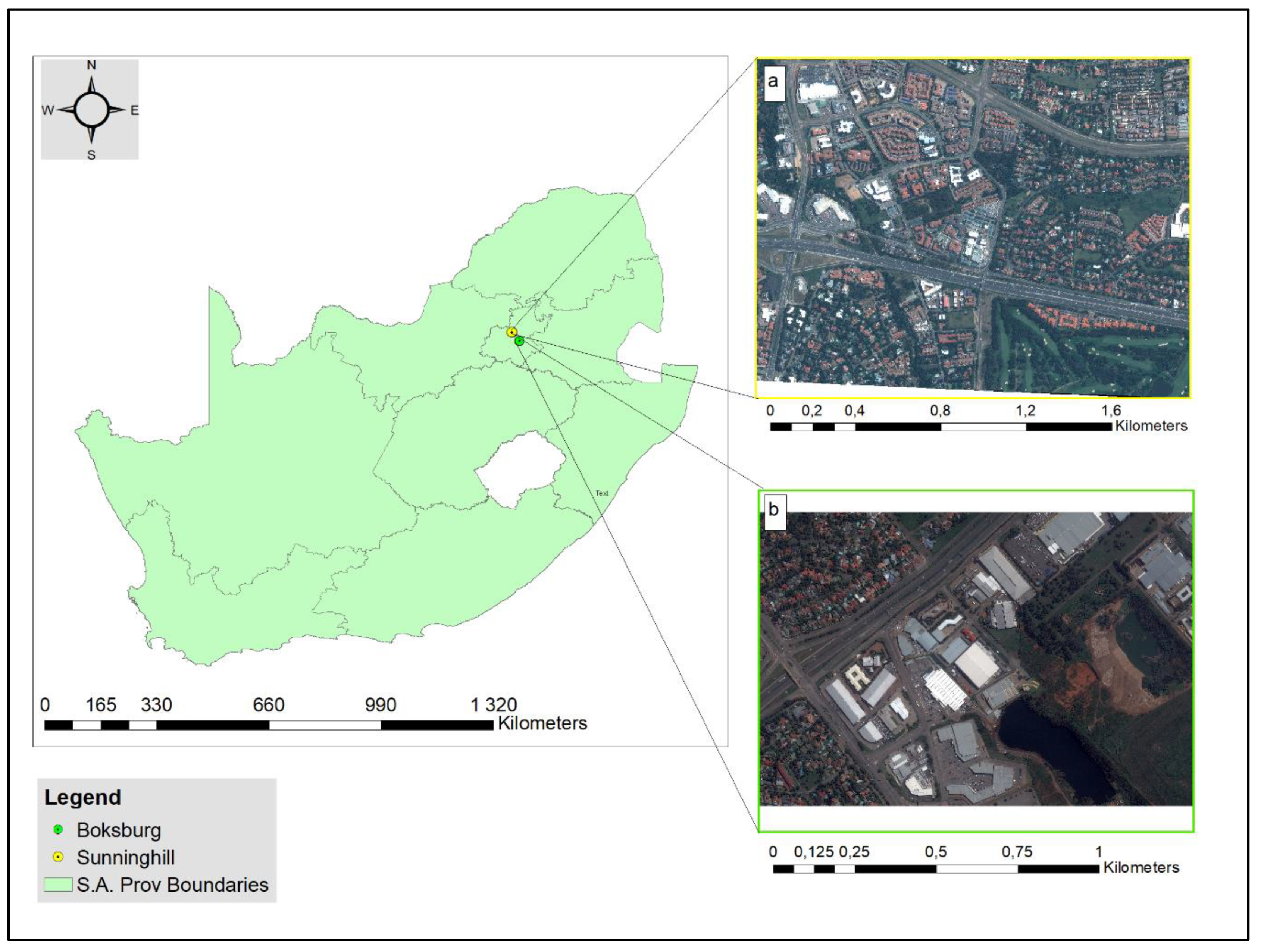
Task: Click the 'S.A. Prov Boundaries' legend text
Action: pos(173,885)
